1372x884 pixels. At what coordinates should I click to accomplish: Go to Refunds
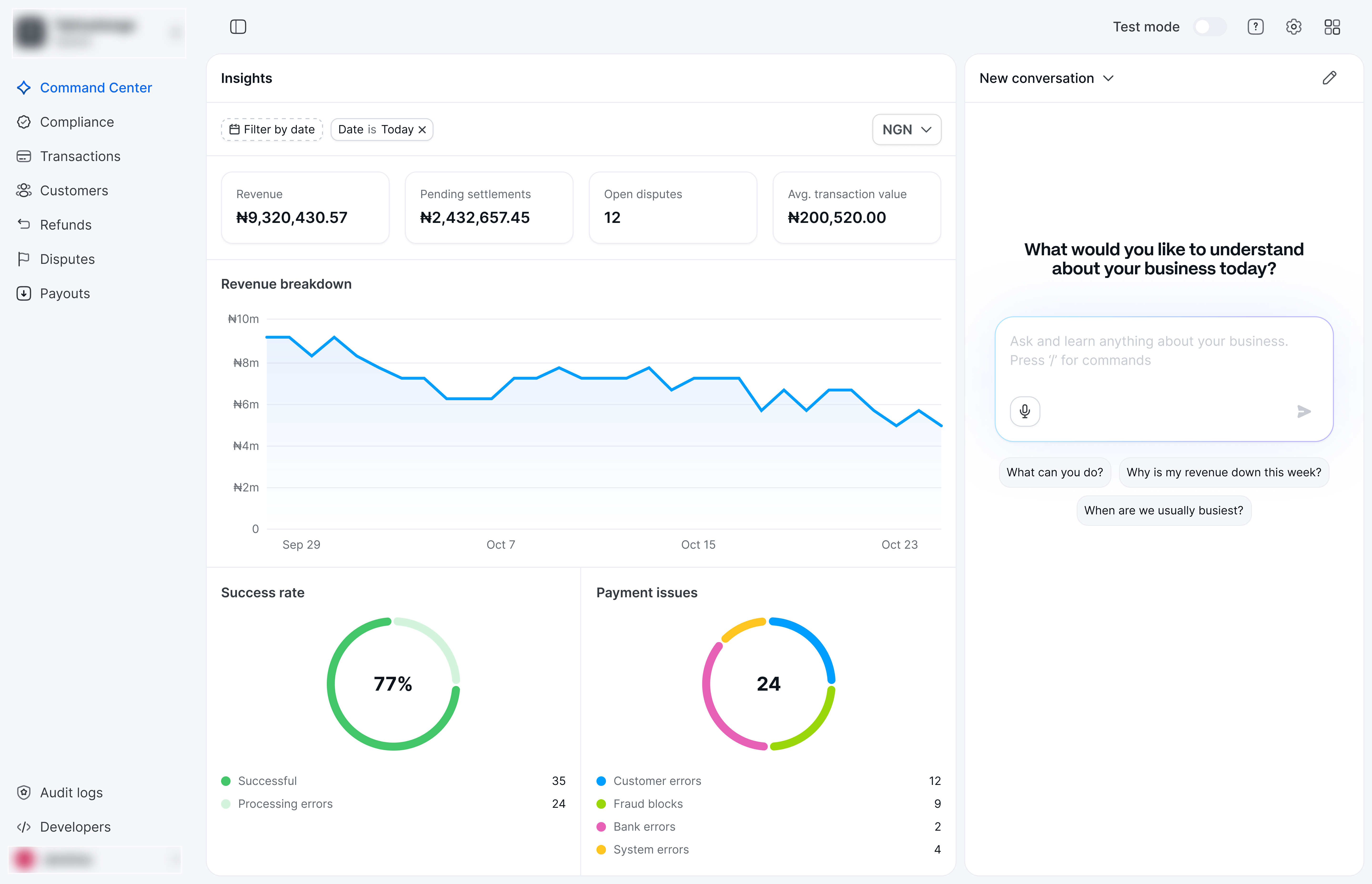[66, 225]
